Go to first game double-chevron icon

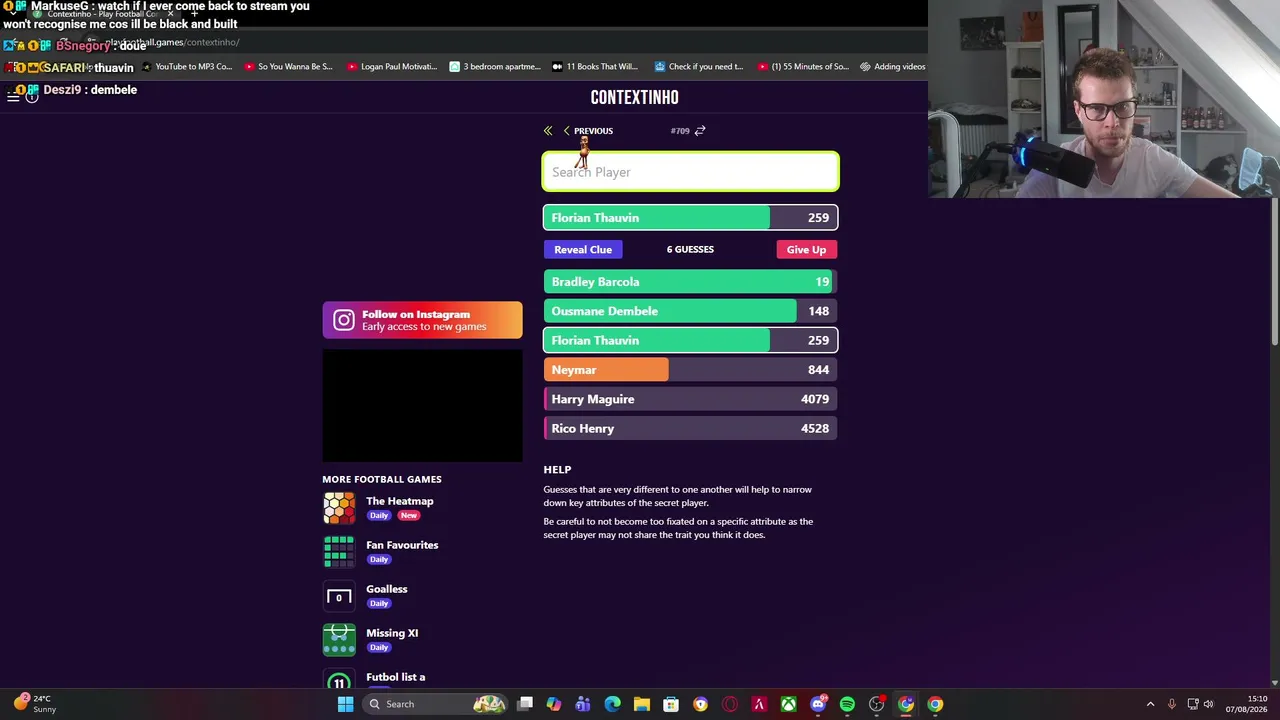tap(548, 131)
